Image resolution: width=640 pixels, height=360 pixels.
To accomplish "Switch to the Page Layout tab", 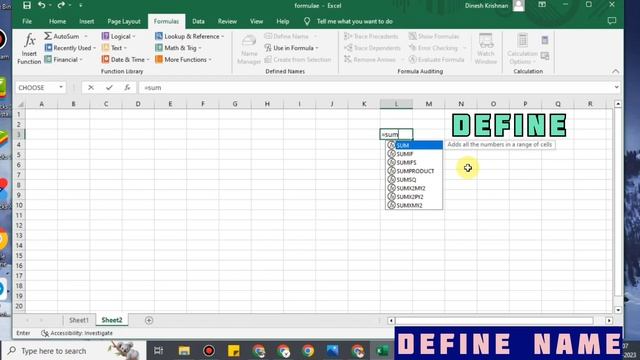I will (x=124, y=21).
